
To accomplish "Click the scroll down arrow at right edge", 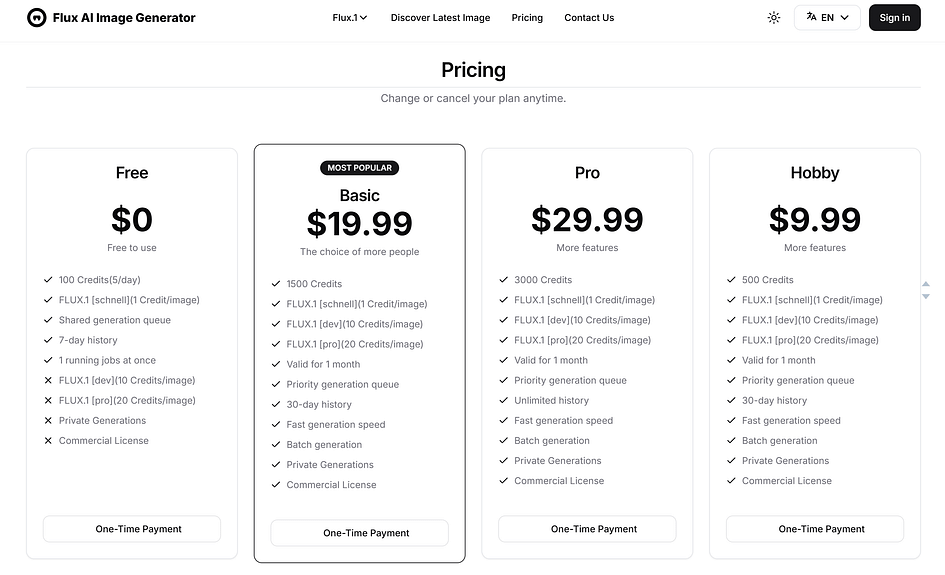I will [926, 296].
